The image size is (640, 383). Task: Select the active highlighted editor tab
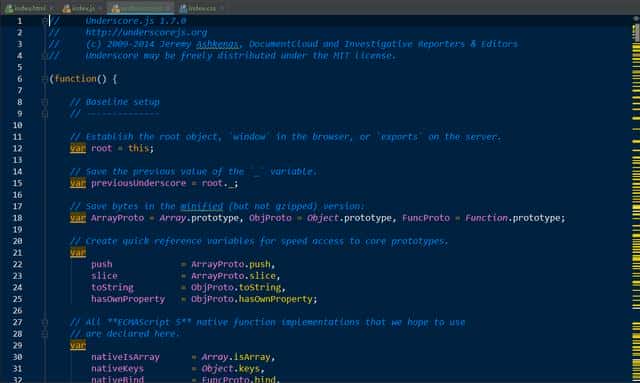pos(140,8)
